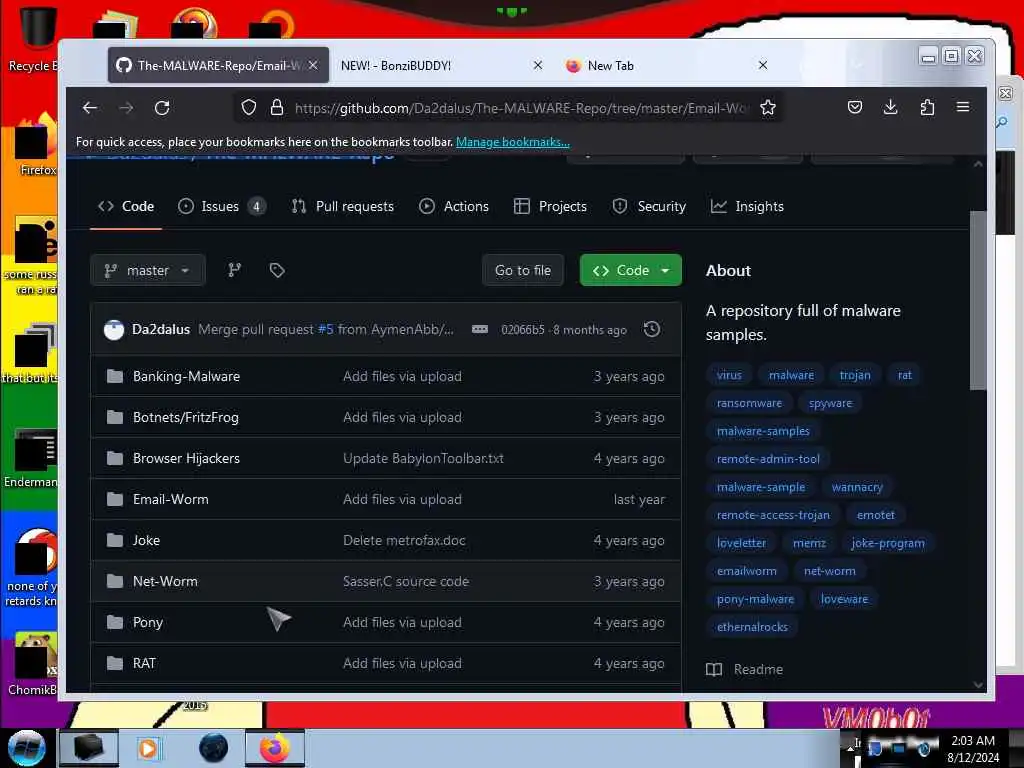This screenshot has width=1024, height=768.
Task: Open the Issues tab
Action: [x=221, y=206]
